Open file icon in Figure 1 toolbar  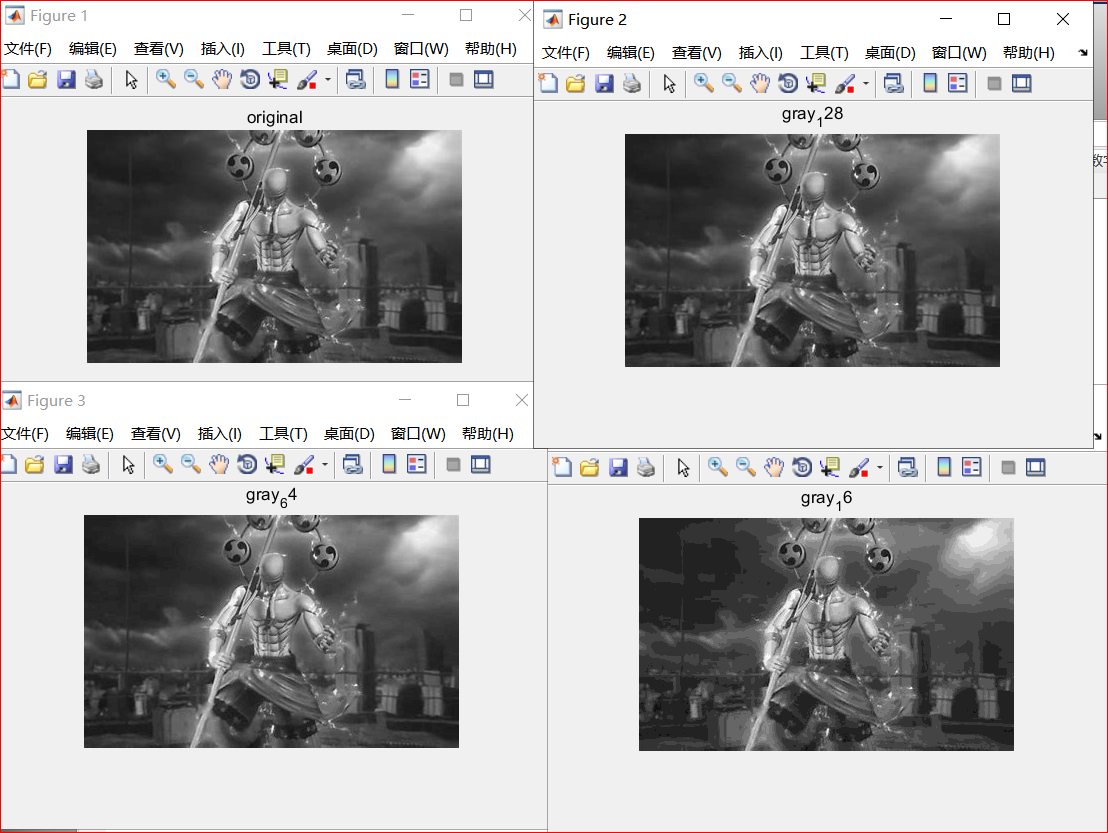coord(37,80)
